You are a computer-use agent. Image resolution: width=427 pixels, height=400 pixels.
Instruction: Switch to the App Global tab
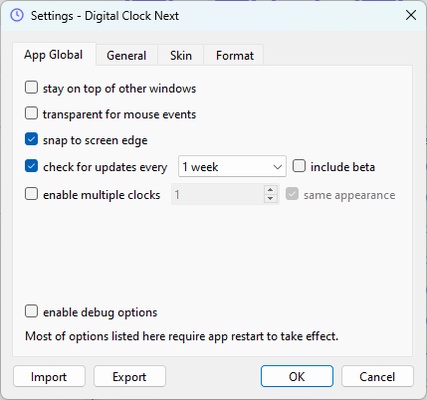pos(54,55)
